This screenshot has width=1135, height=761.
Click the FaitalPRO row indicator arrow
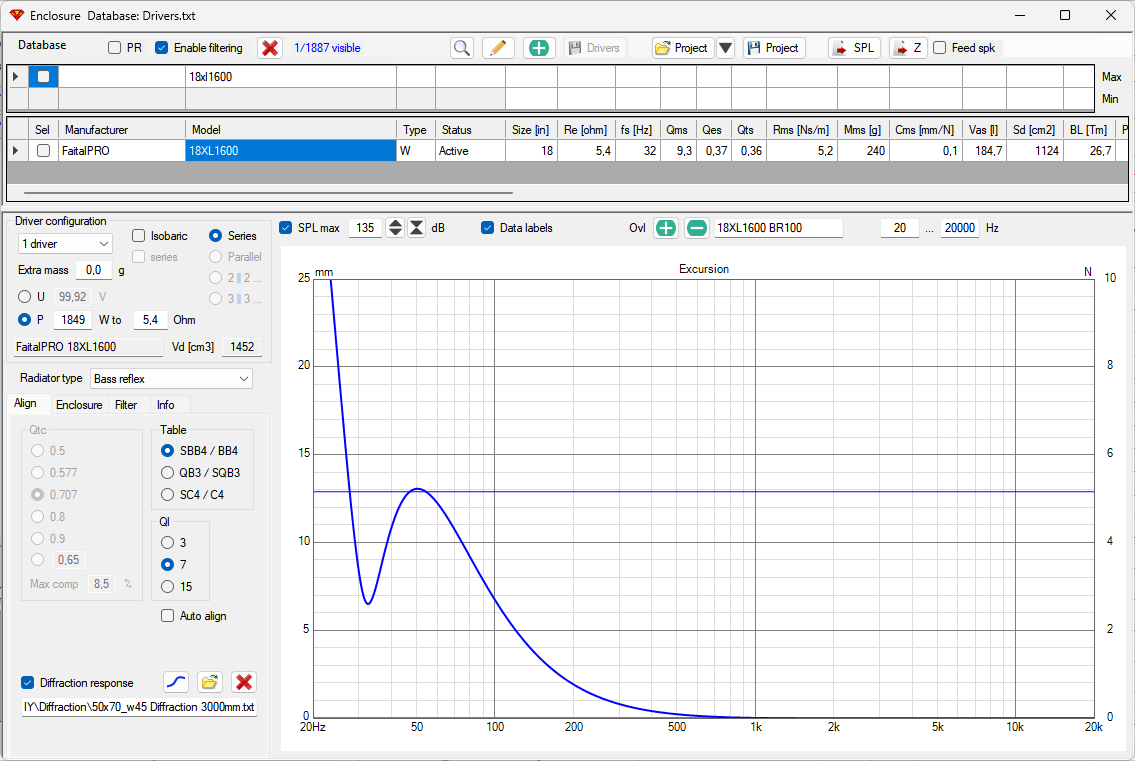(16, 151)
